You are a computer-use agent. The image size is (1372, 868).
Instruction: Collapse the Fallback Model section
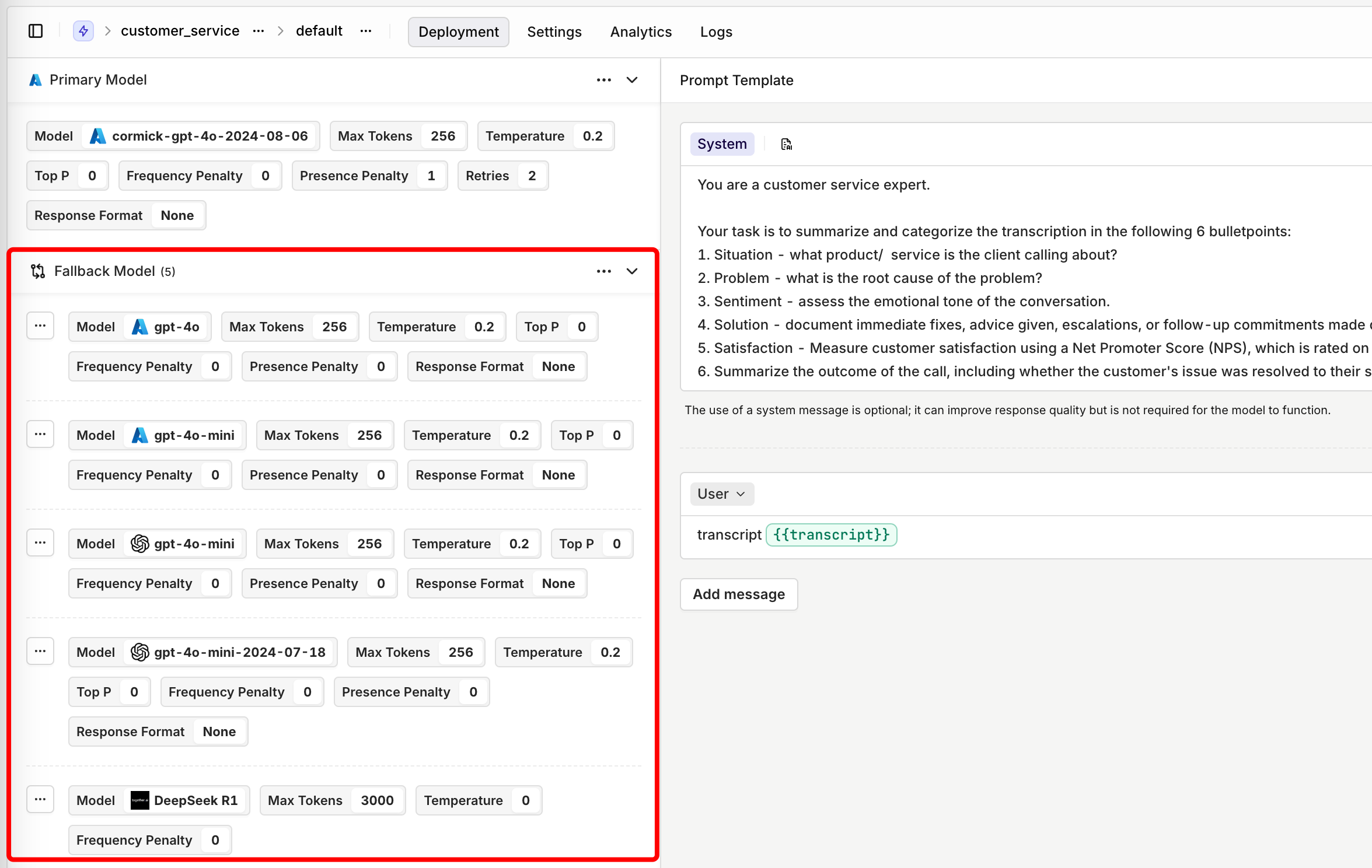pyautogui.click(x=632, y=271)
